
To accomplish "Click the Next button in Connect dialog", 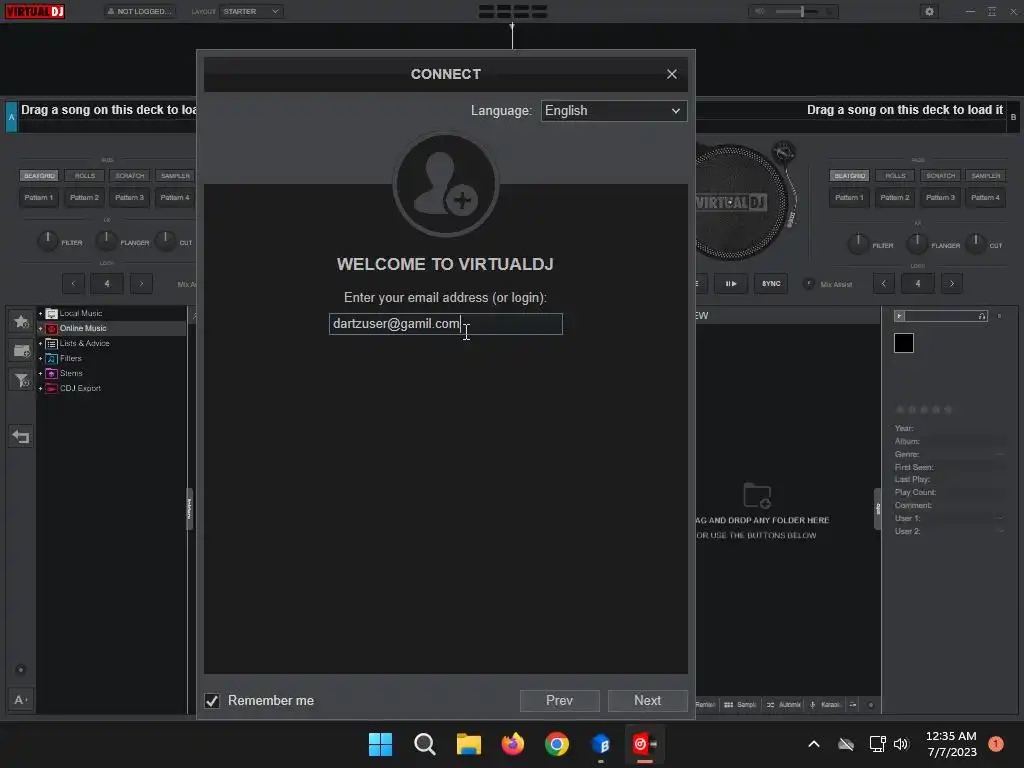I will click(x=647, y=701).
